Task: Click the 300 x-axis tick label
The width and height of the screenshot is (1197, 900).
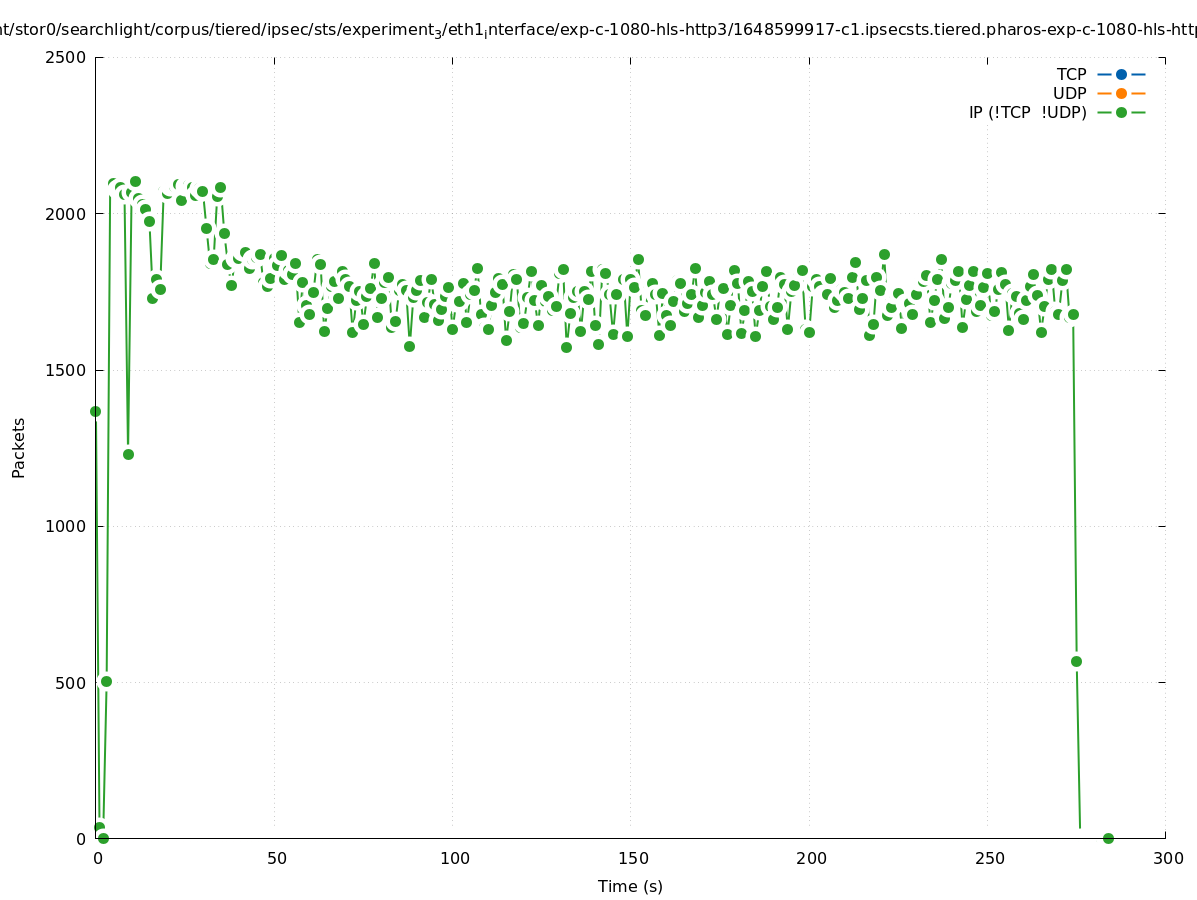Action: click(x=1167, y=858)
